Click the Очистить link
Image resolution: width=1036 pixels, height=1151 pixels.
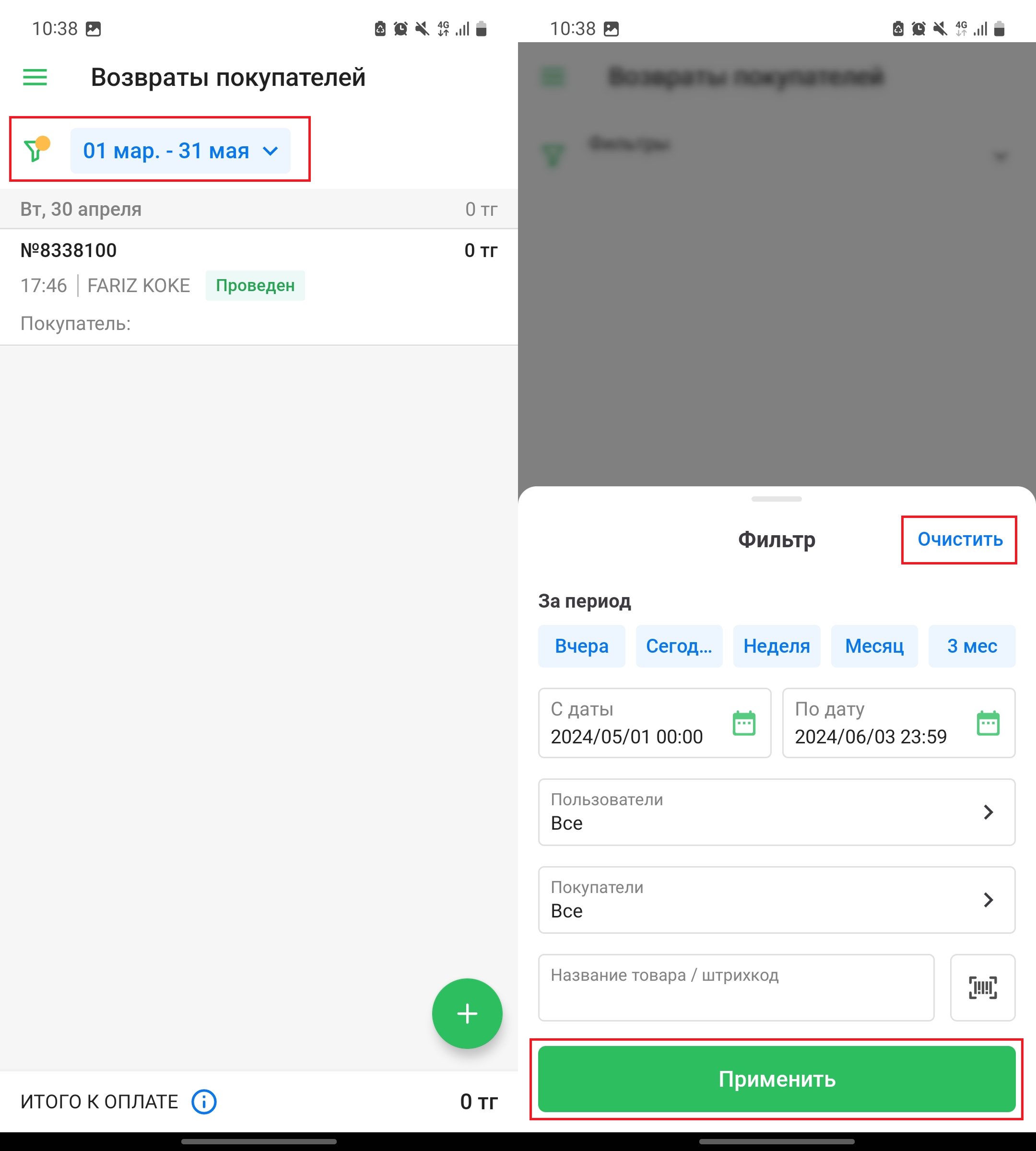point(960,539)
